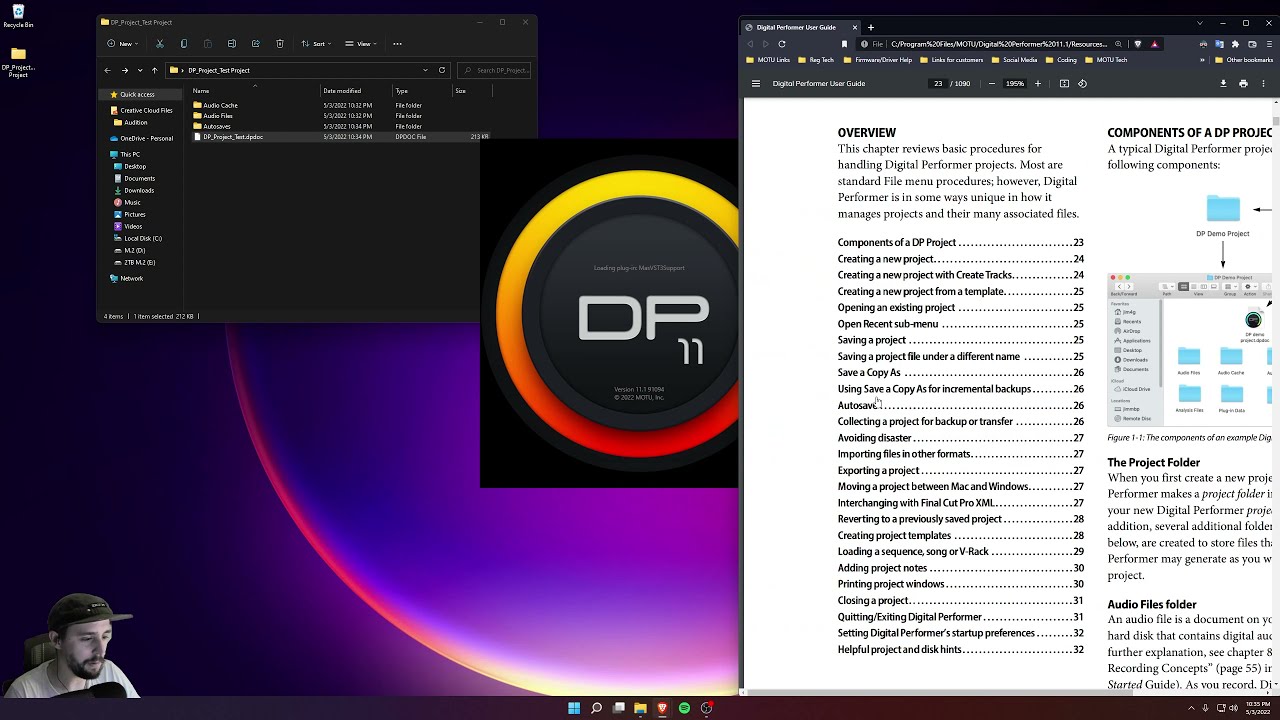Open the Social Media bookmarks folder

[1014, 60]
